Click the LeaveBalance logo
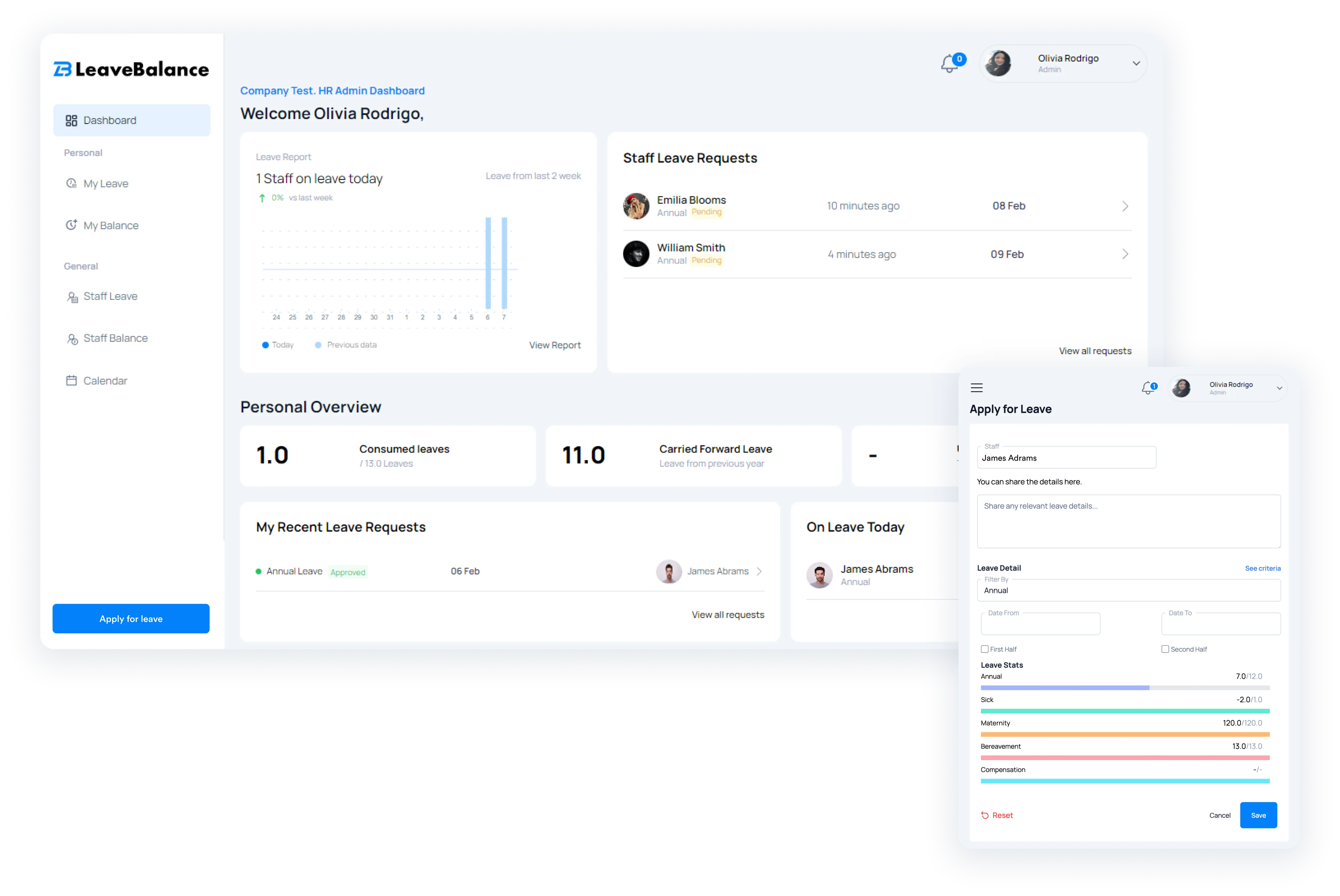This screenshot has height=896, width=1340. tap(130, 69)
